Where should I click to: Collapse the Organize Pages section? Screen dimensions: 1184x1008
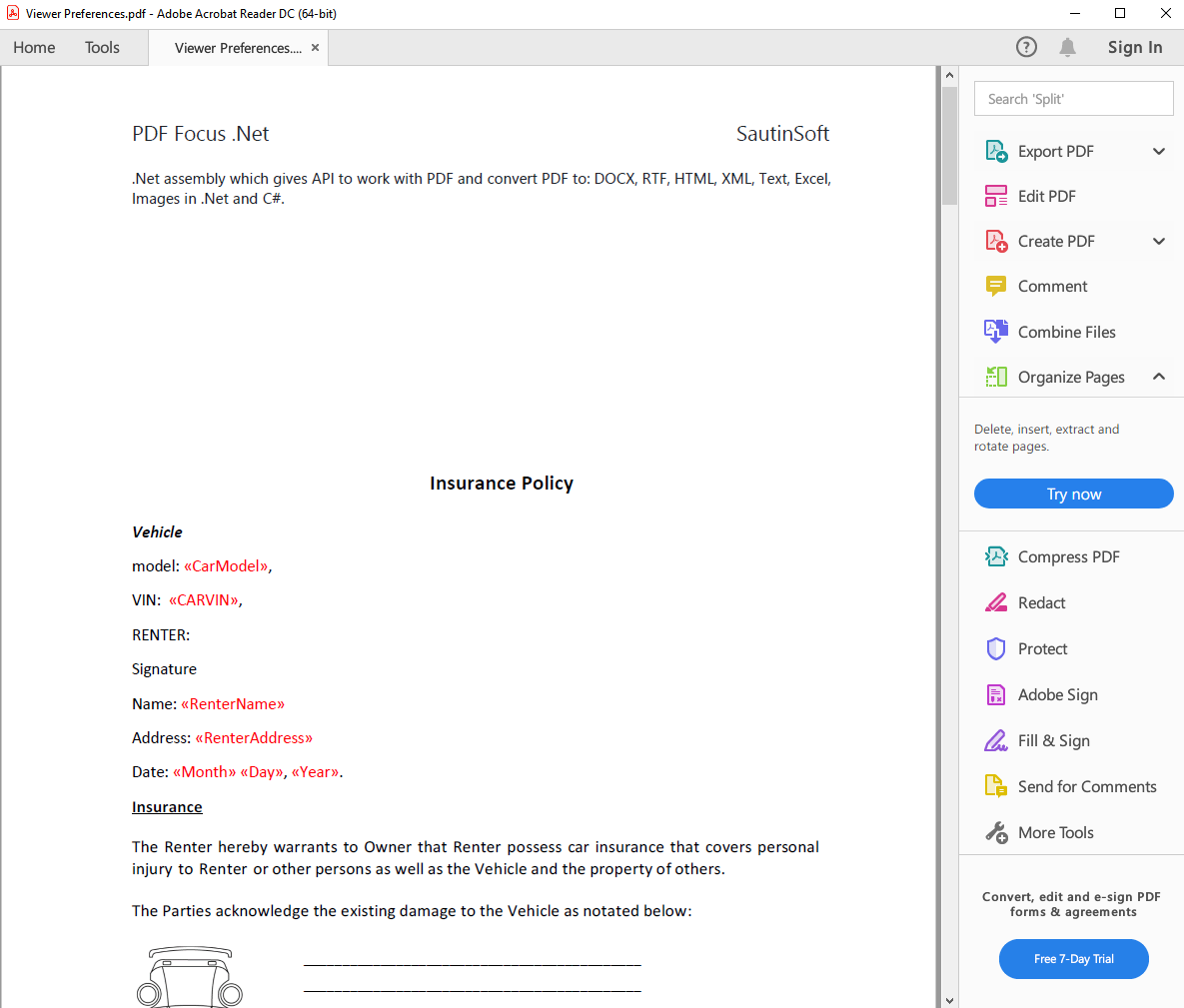[1159, 377]
